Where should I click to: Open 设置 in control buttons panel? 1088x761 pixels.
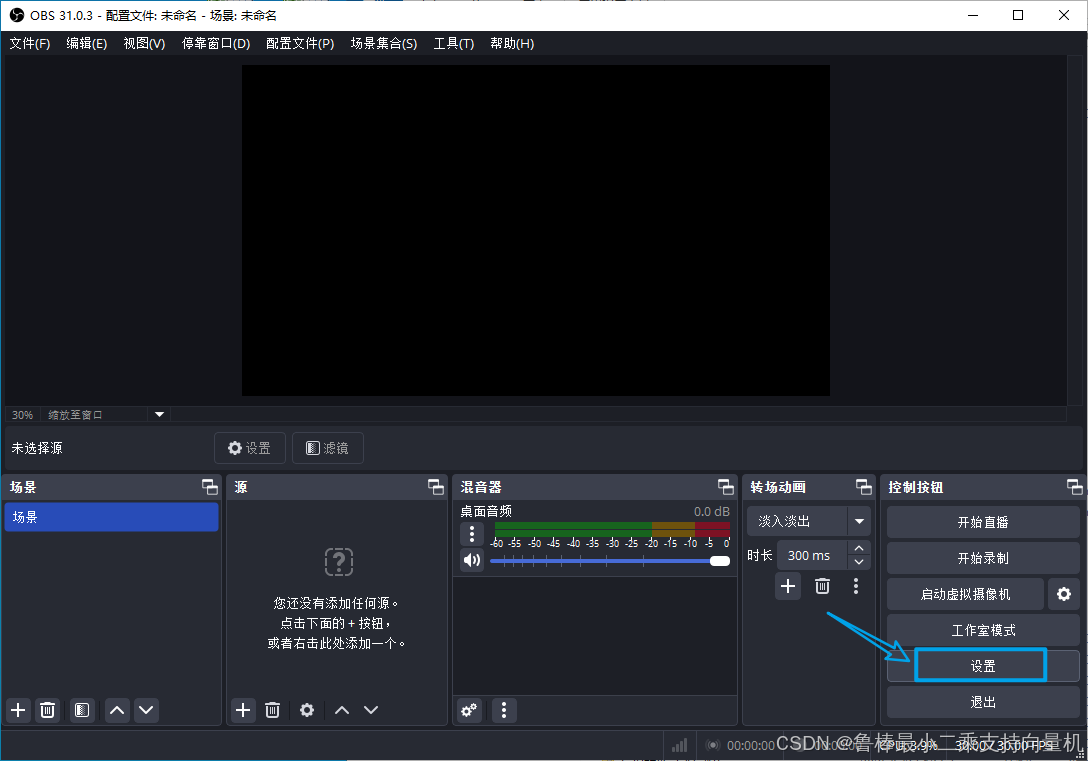983,666
